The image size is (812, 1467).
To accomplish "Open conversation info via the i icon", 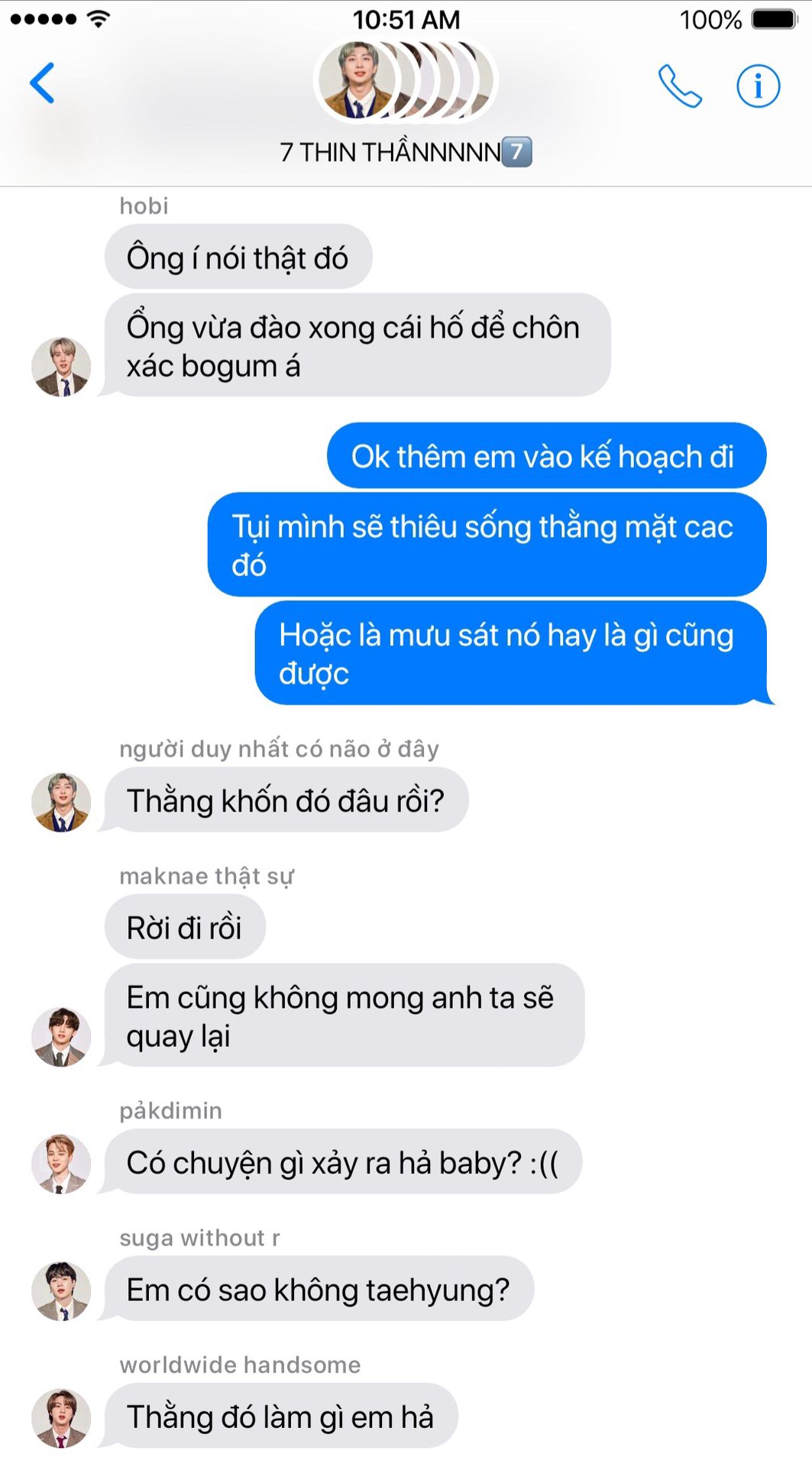I will [x=758, y=86].
